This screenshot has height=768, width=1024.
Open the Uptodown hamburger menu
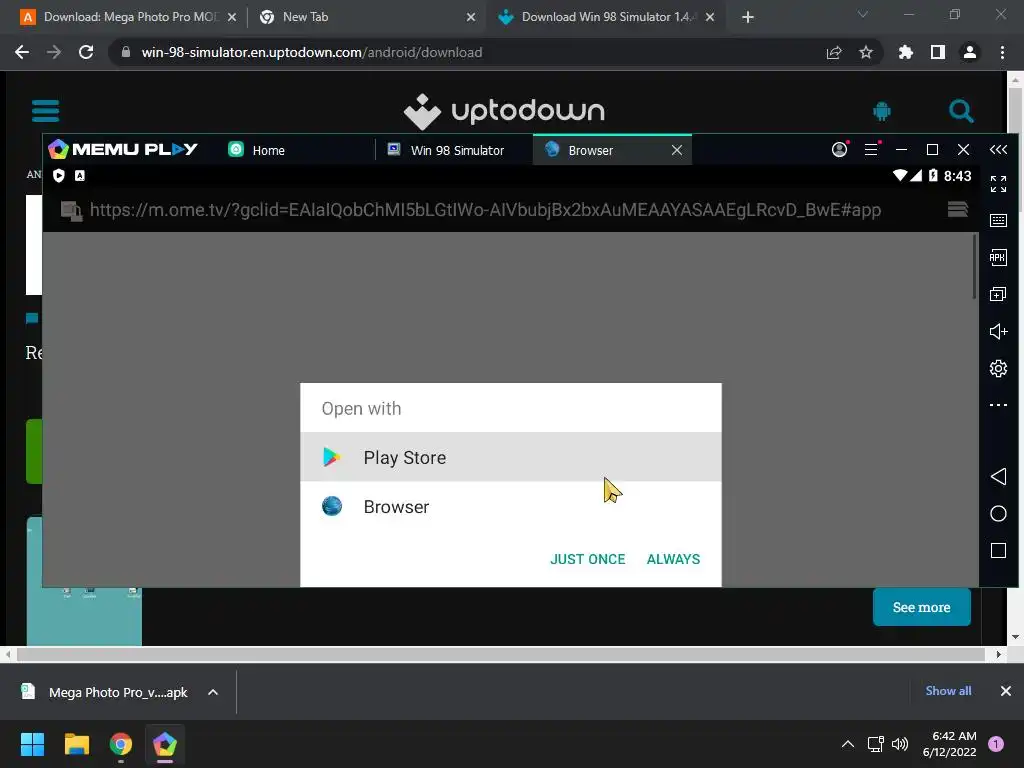45,110
